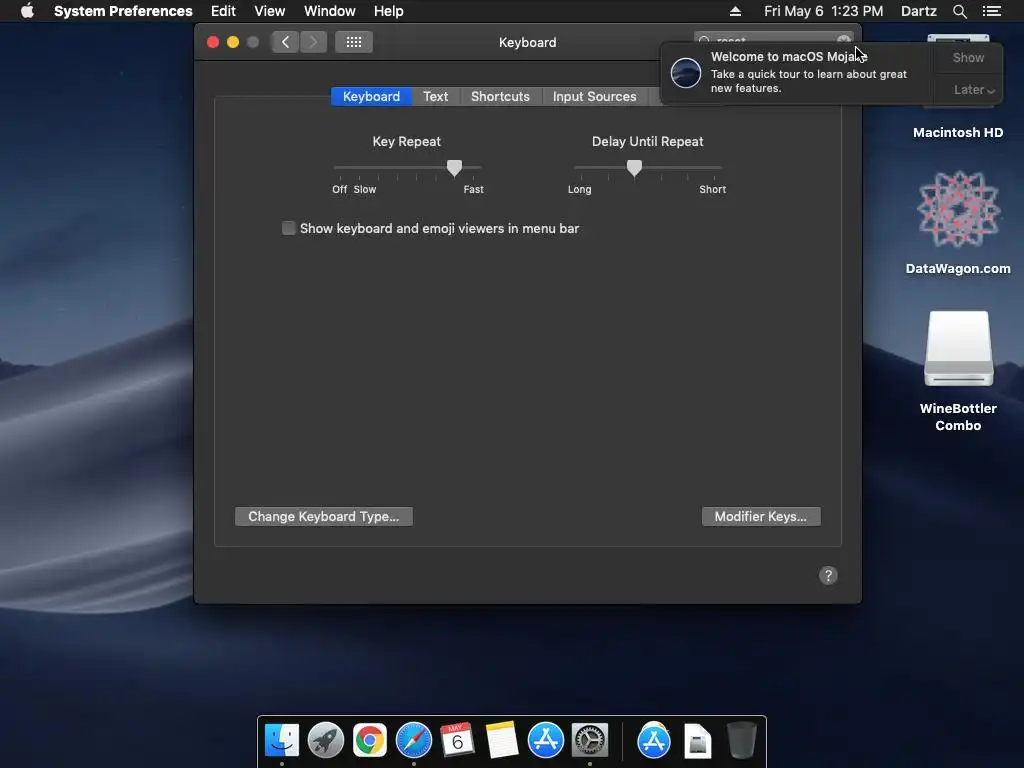This screenshot has width=1024, height=768.
Task: Open the Calendar icon in the Dock
Action: 457,740
